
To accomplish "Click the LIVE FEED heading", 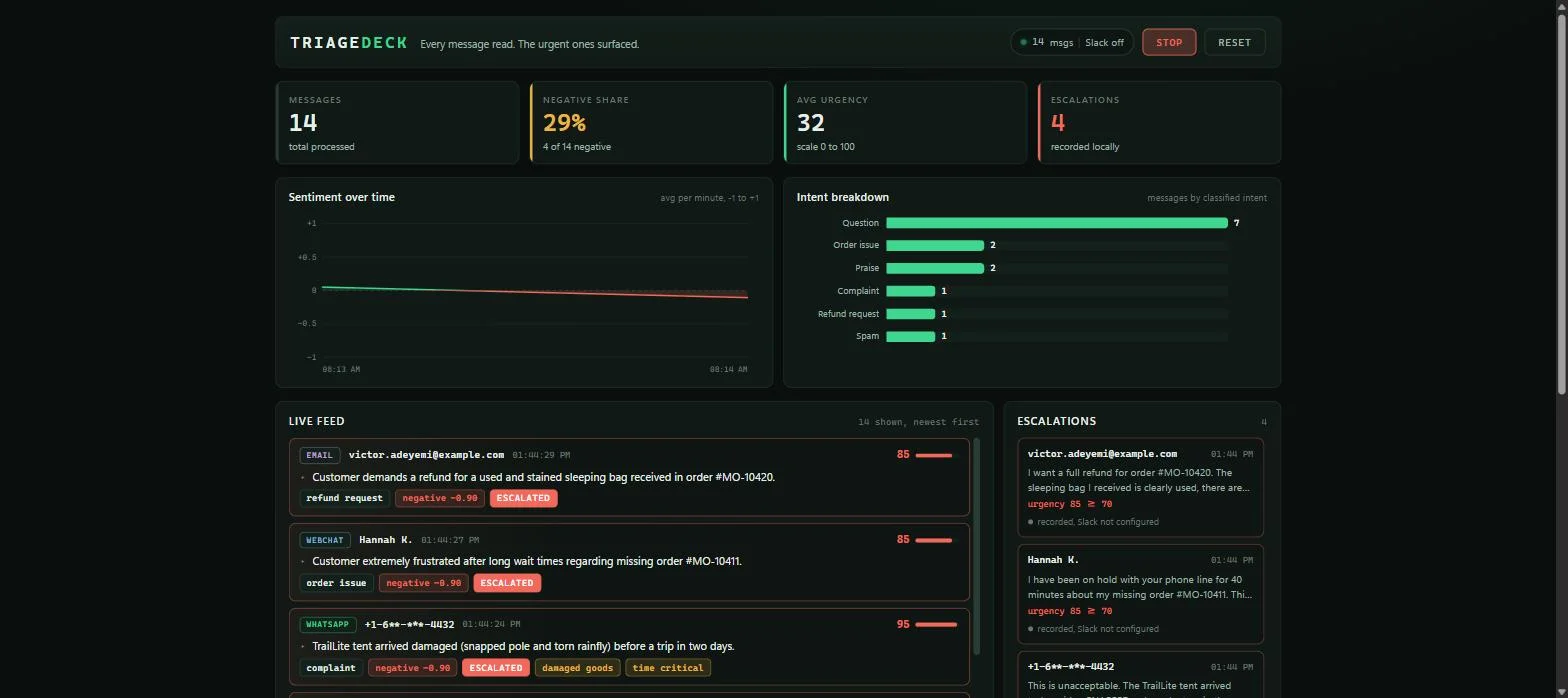I will 316,421.
